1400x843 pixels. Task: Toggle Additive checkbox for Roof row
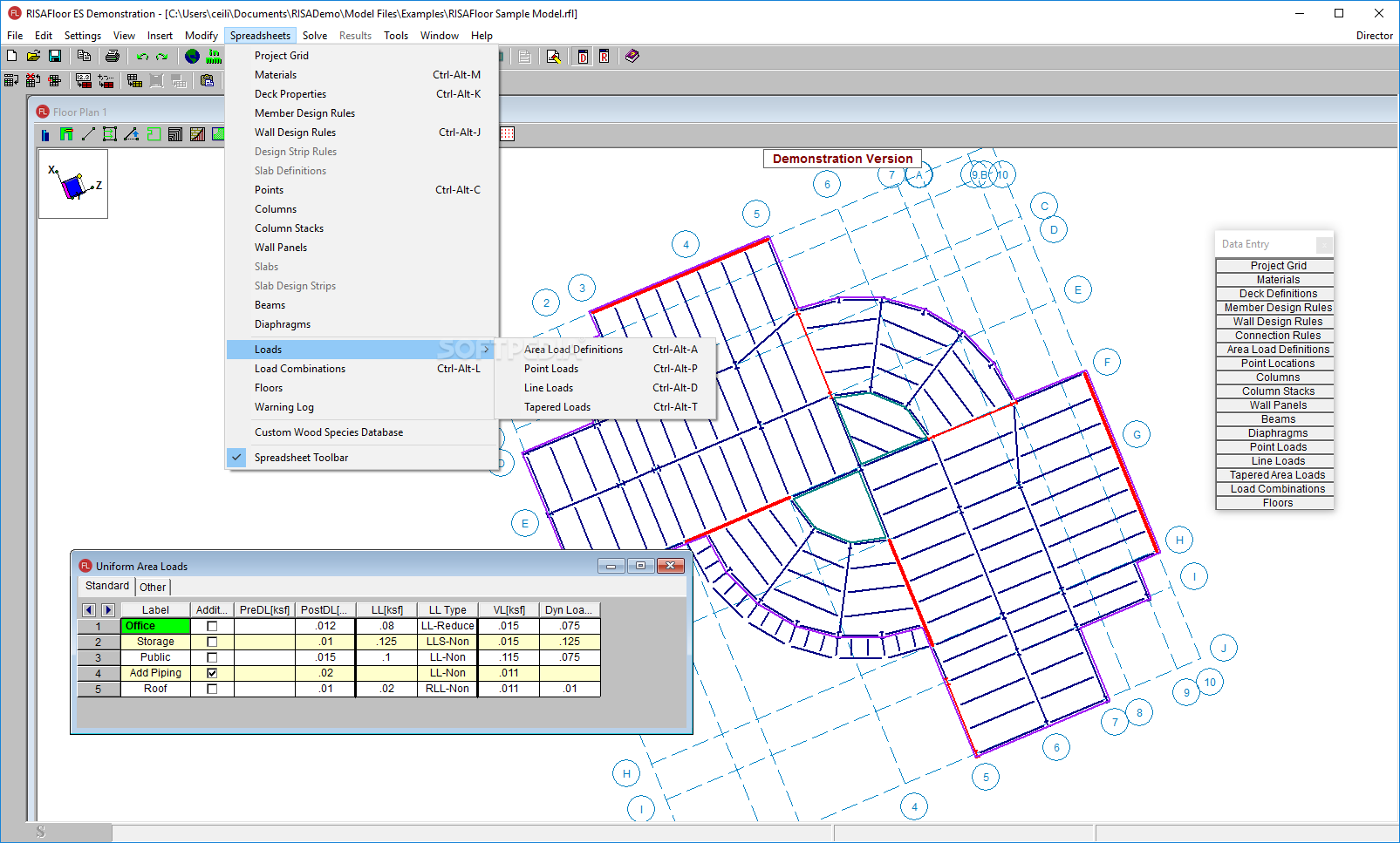pos(212,689)
